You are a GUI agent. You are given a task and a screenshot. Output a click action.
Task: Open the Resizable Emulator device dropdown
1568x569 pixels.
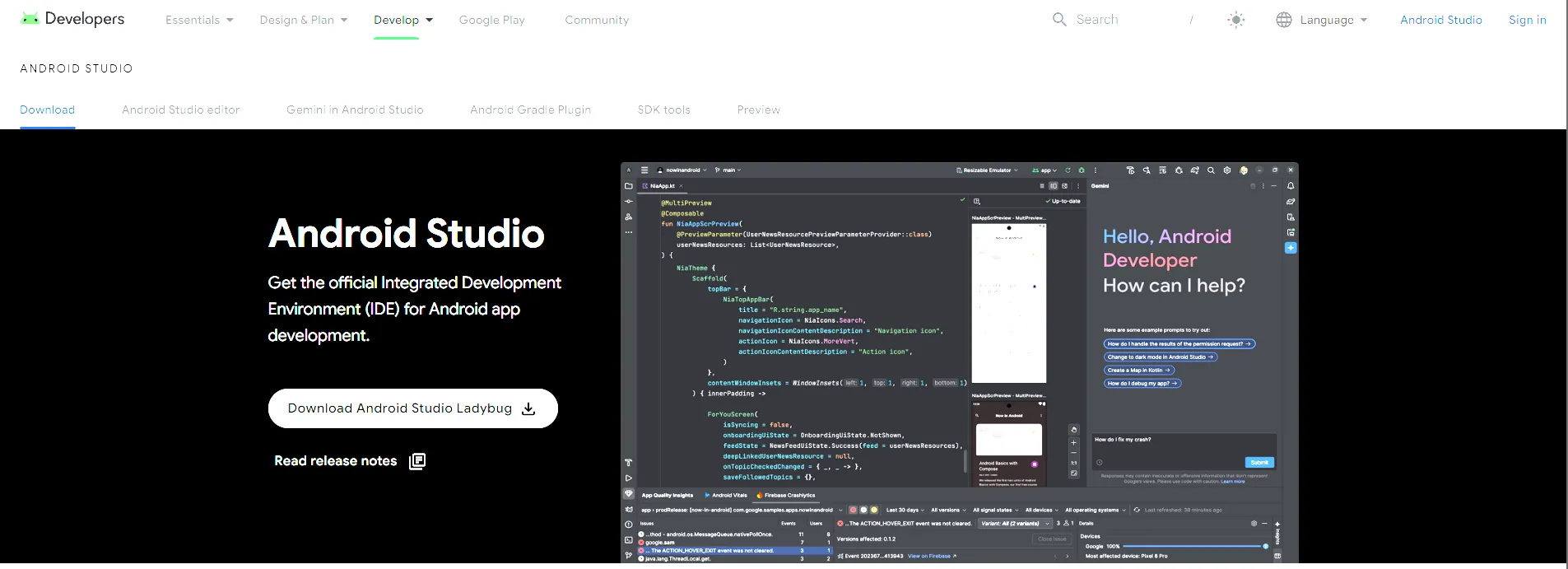[x=987, y=170]
